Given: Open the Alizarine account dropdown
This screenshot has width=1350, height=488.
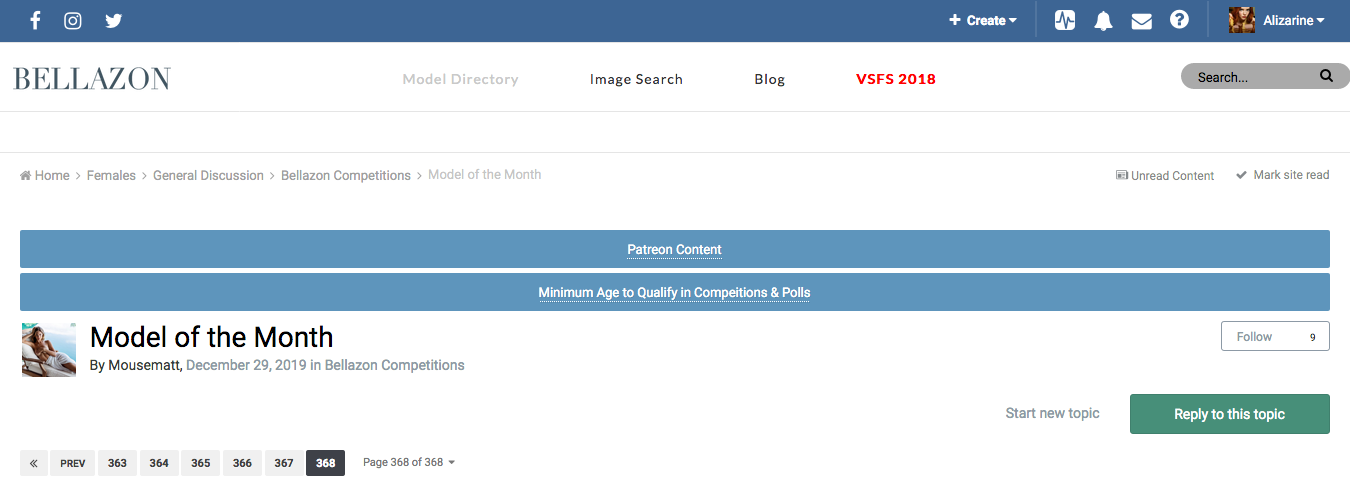Looking at the screenshot, I should click(x=1277, y=20).
